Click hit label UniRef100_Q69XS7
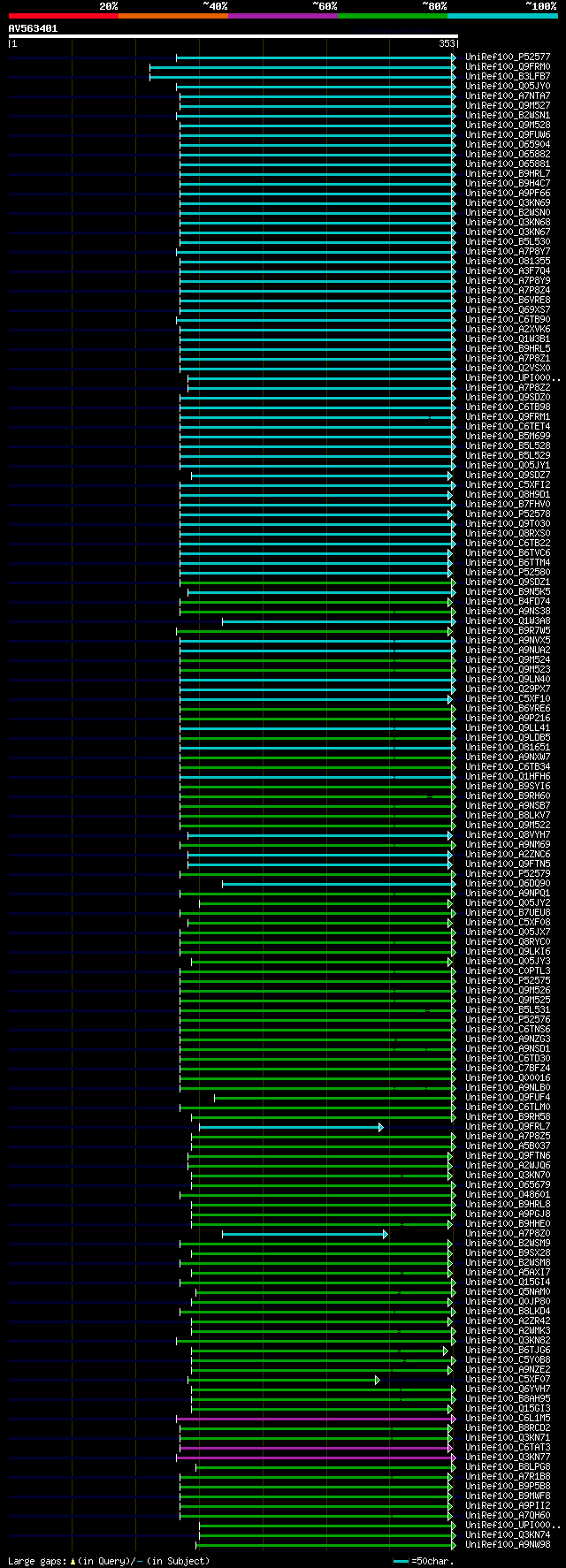Image resolution: width=566 pixels, height=1568 pixels. pos(508,310)
